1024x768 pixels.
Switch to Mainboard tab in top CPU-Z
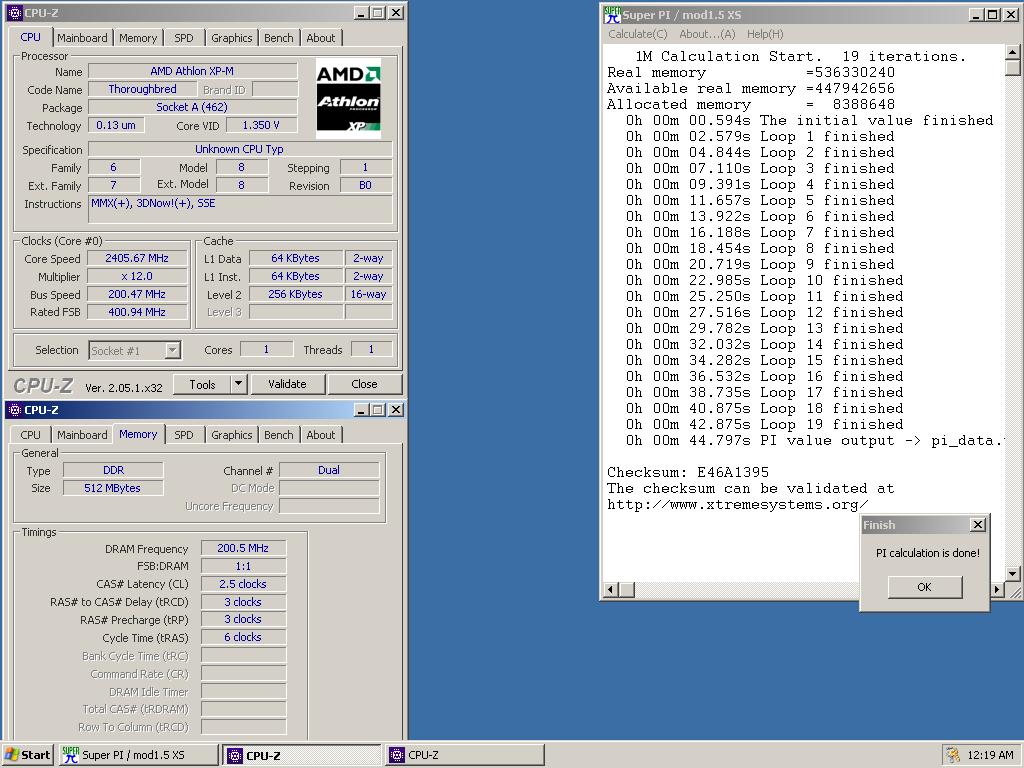point(82,38)
